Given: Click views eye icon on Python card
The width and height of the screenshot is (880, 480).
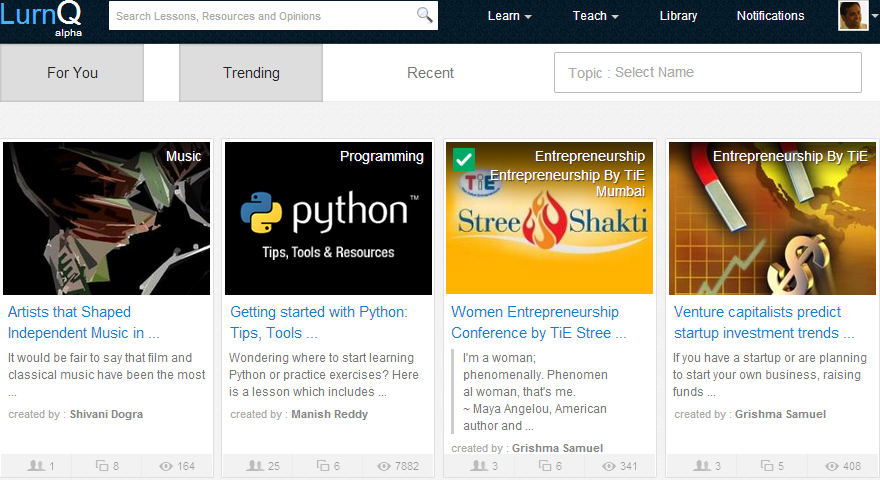Looking at the screenshot, I should point(384,467).
